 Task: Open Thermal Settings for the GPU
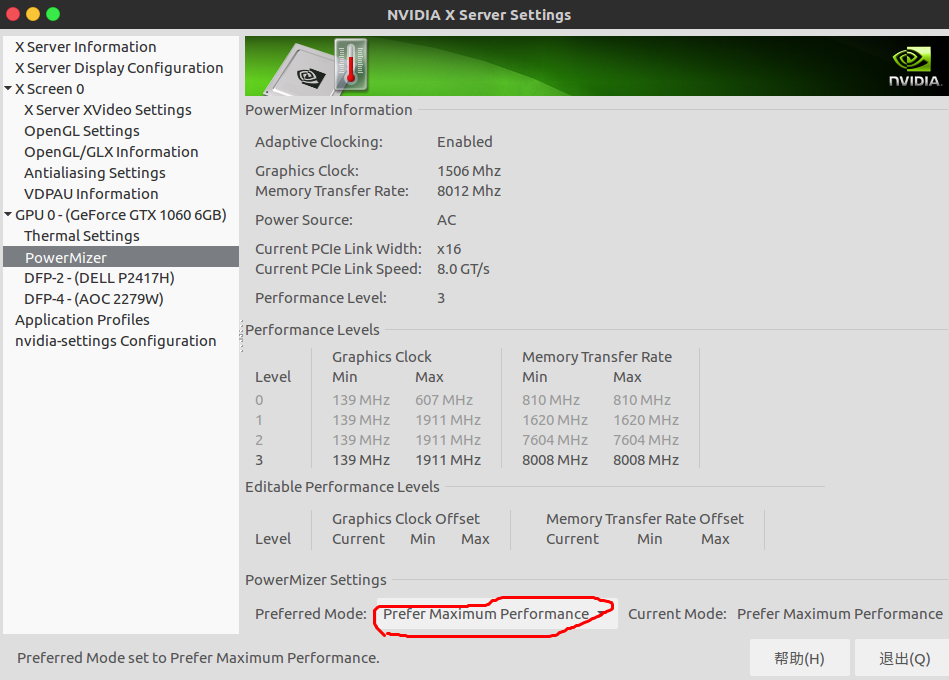81,235
